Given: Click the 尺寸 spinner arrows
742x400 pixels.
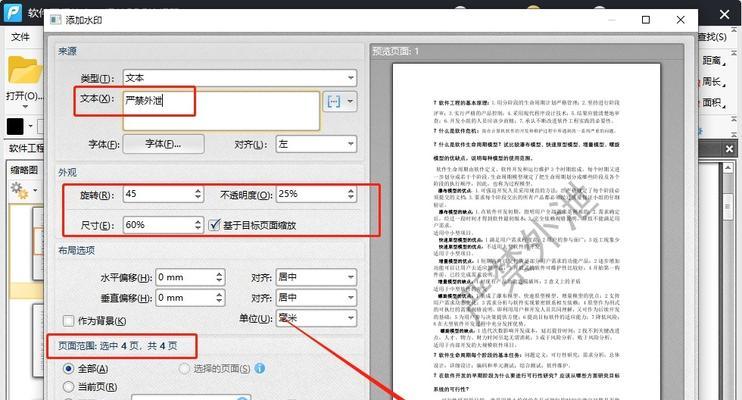Looking at the screenshot, I should (198, 225).
